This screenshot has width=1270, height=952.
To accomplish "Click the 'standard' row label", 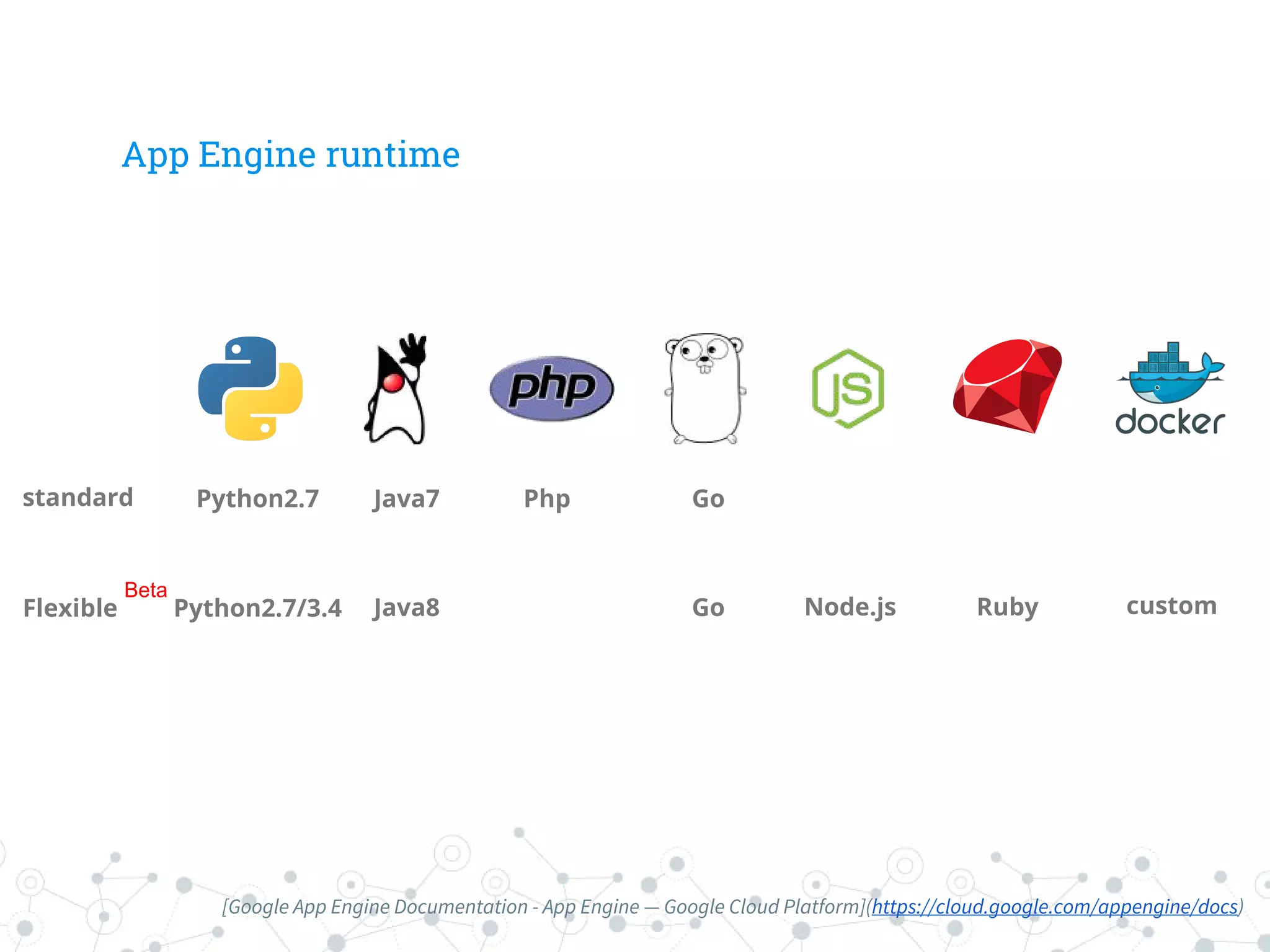I will point(78,497).
